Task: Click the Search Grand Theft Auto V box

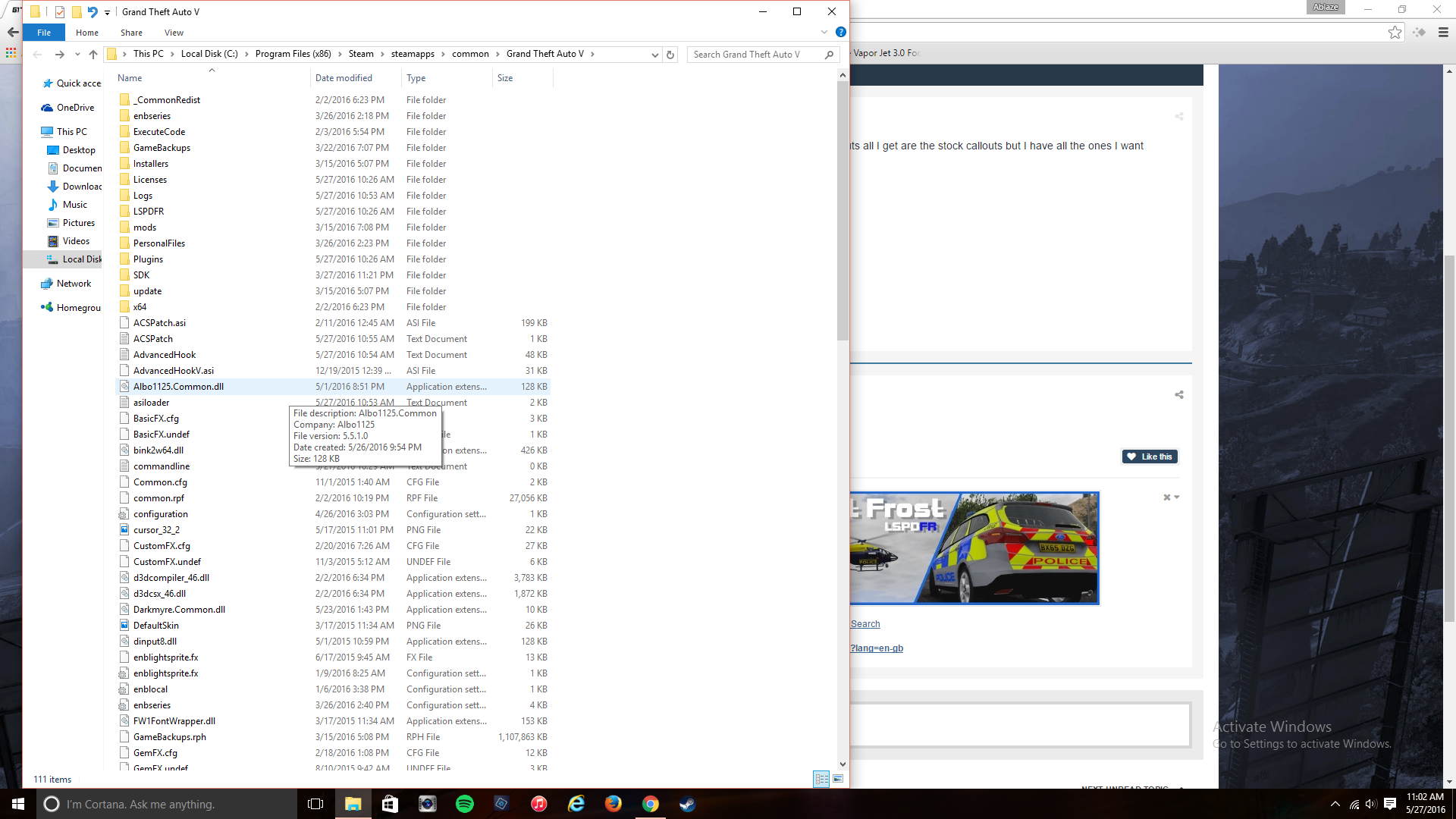Action: tap(755, 55)
